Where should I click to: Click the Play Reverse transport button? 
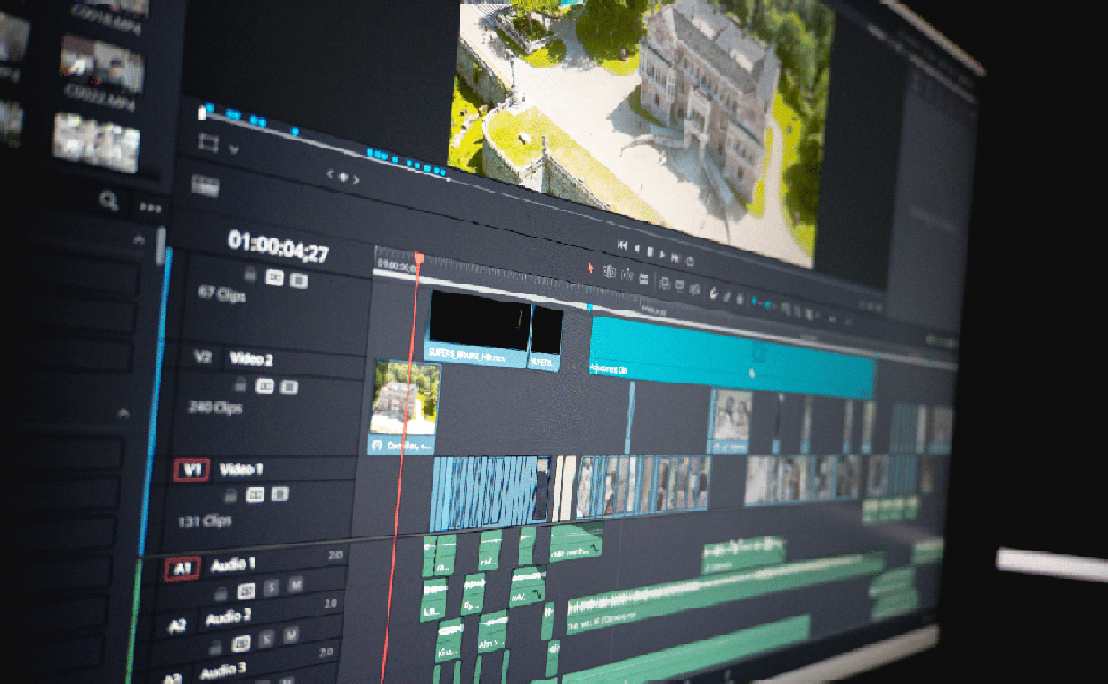(638, 249)
